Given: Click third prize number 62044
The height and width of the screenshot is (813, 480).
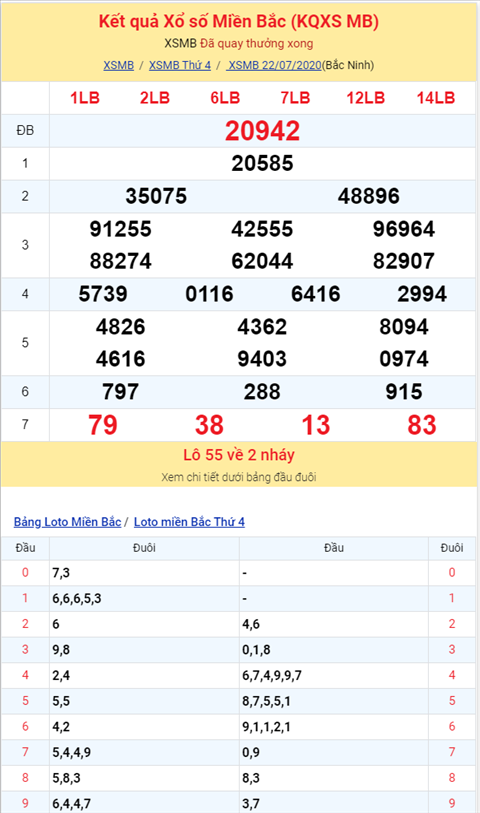Looking at the screenshot, I should 262,261.
